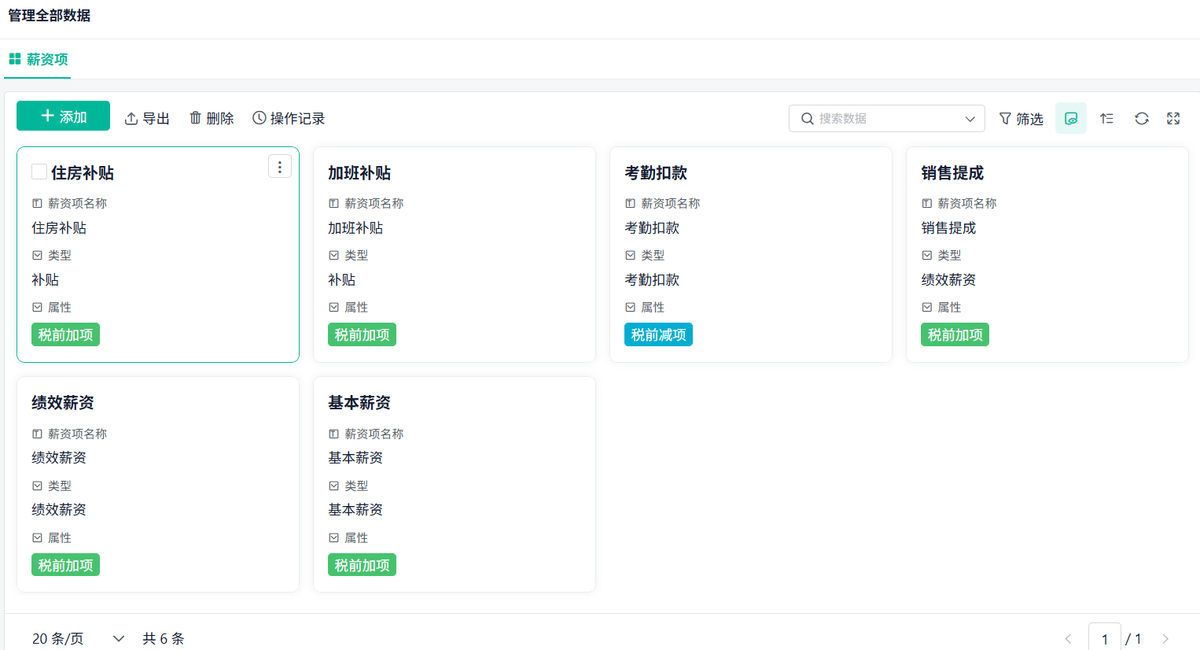Image resolution: width=1200 pixels, height=650 pixels.
Task: Click inside the 搜索数据 search field
Action: [880, 118]
